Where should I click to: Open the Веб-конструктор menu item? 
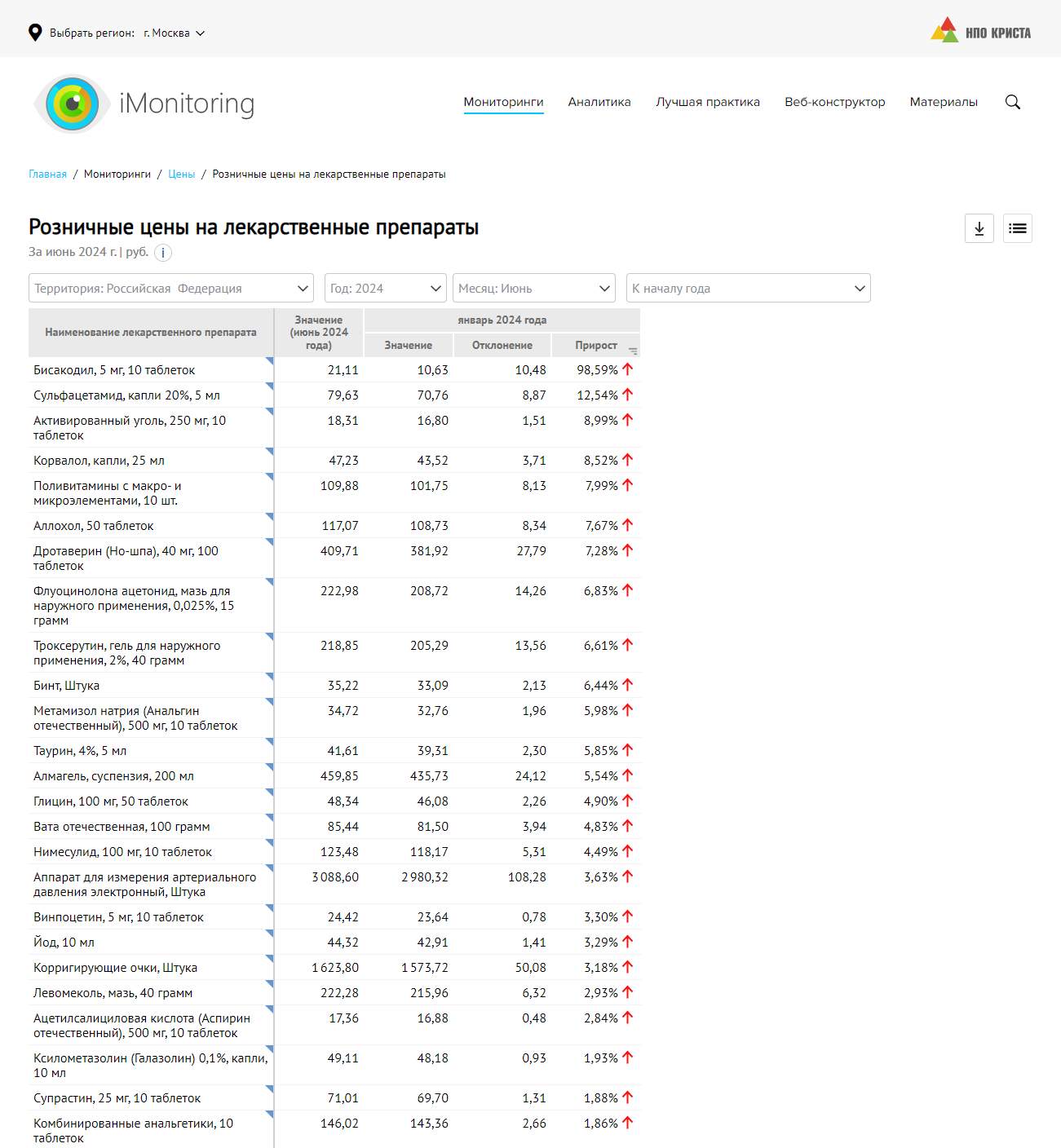(834, 102)
